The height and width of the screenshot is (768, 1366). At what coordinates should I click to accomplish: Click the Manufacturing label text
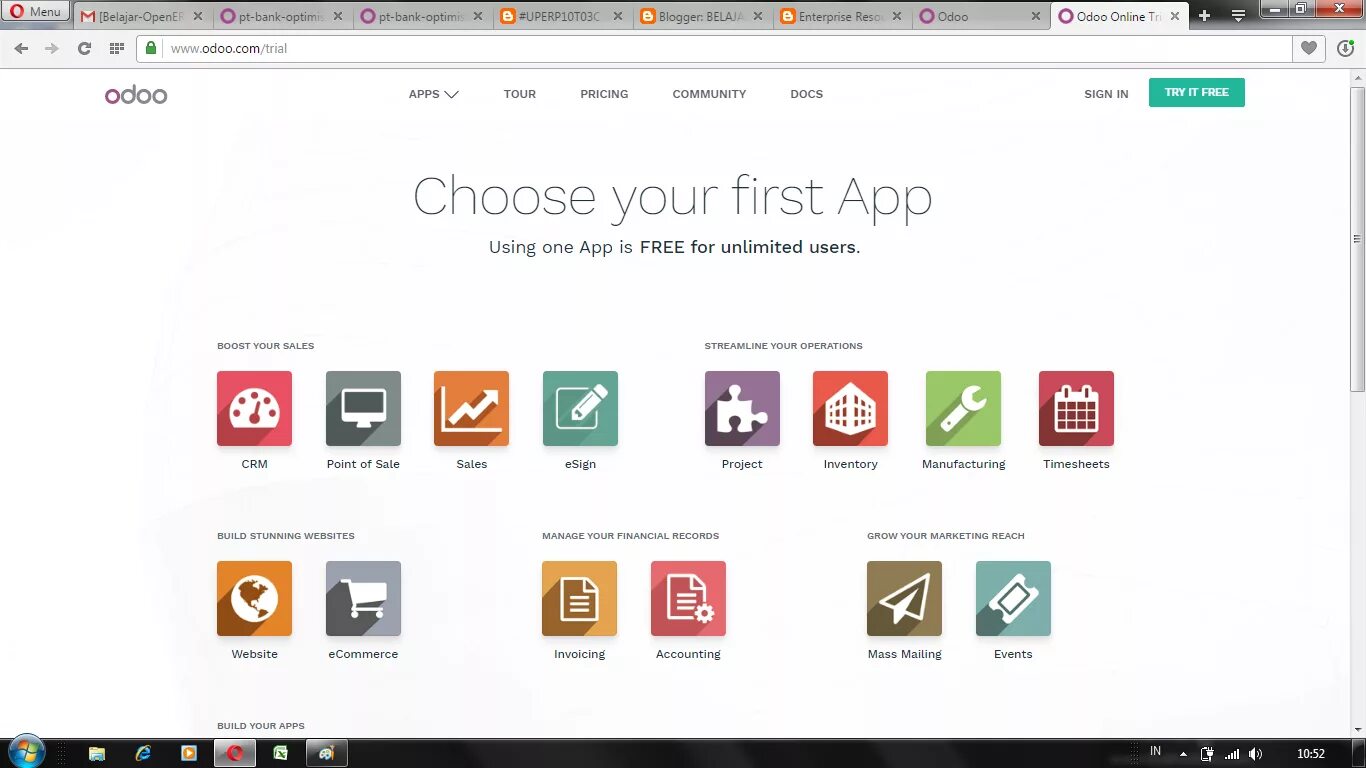coord(964,464)
